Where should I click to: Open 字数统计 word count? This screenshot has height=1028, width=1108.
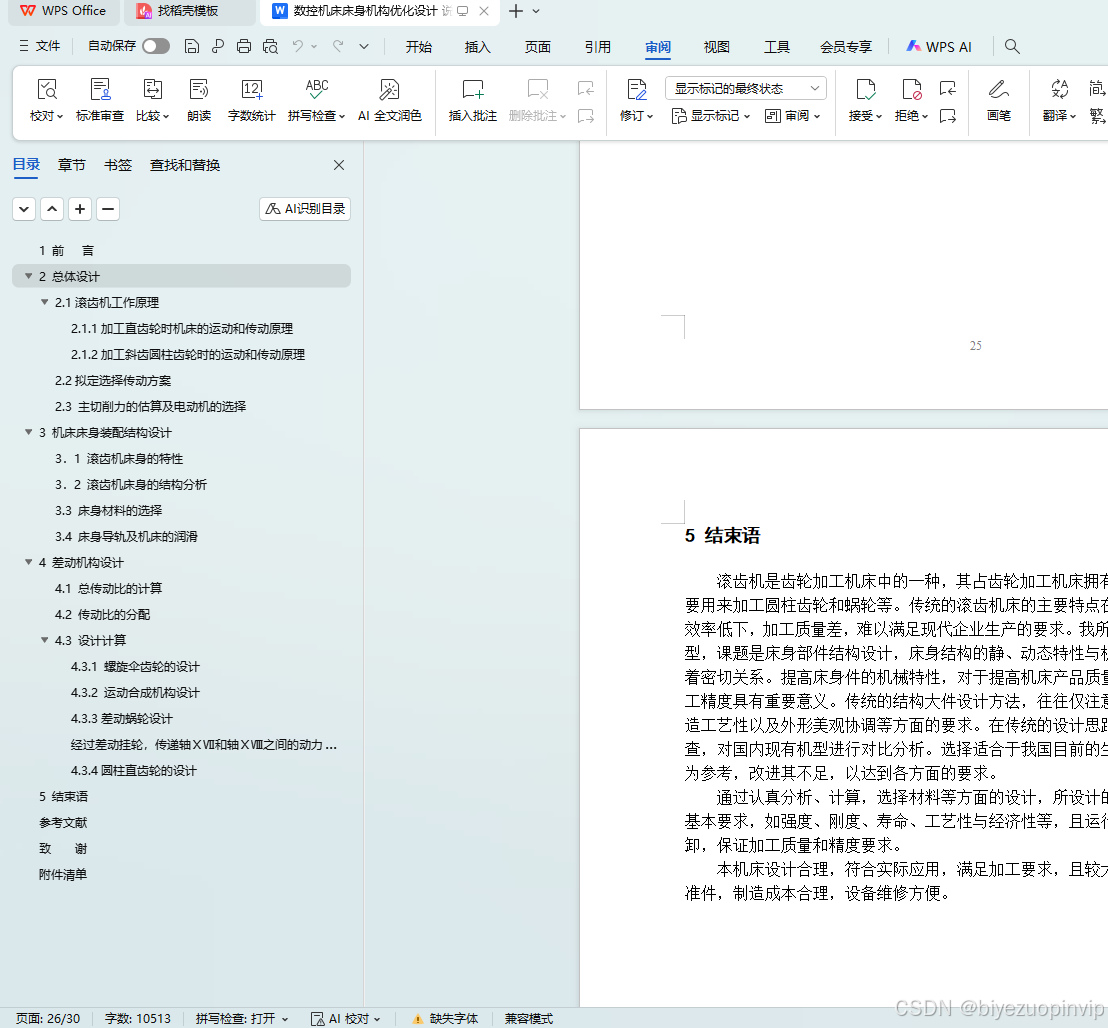pyautogui.click(x=251, y=100)
